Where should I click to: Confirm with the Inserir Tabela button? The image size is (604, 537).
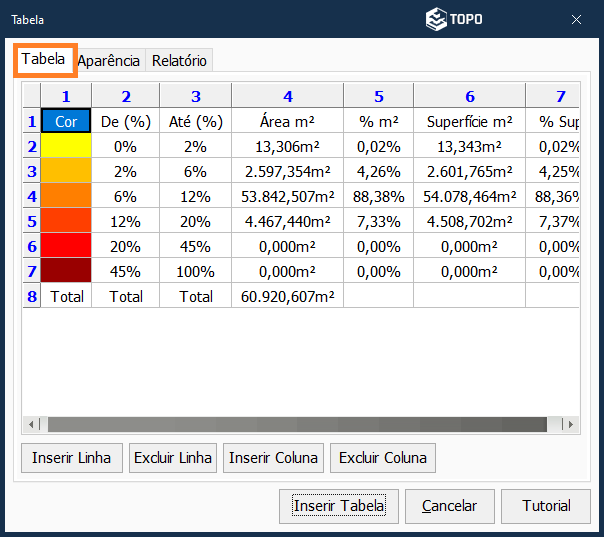[339, 506]
